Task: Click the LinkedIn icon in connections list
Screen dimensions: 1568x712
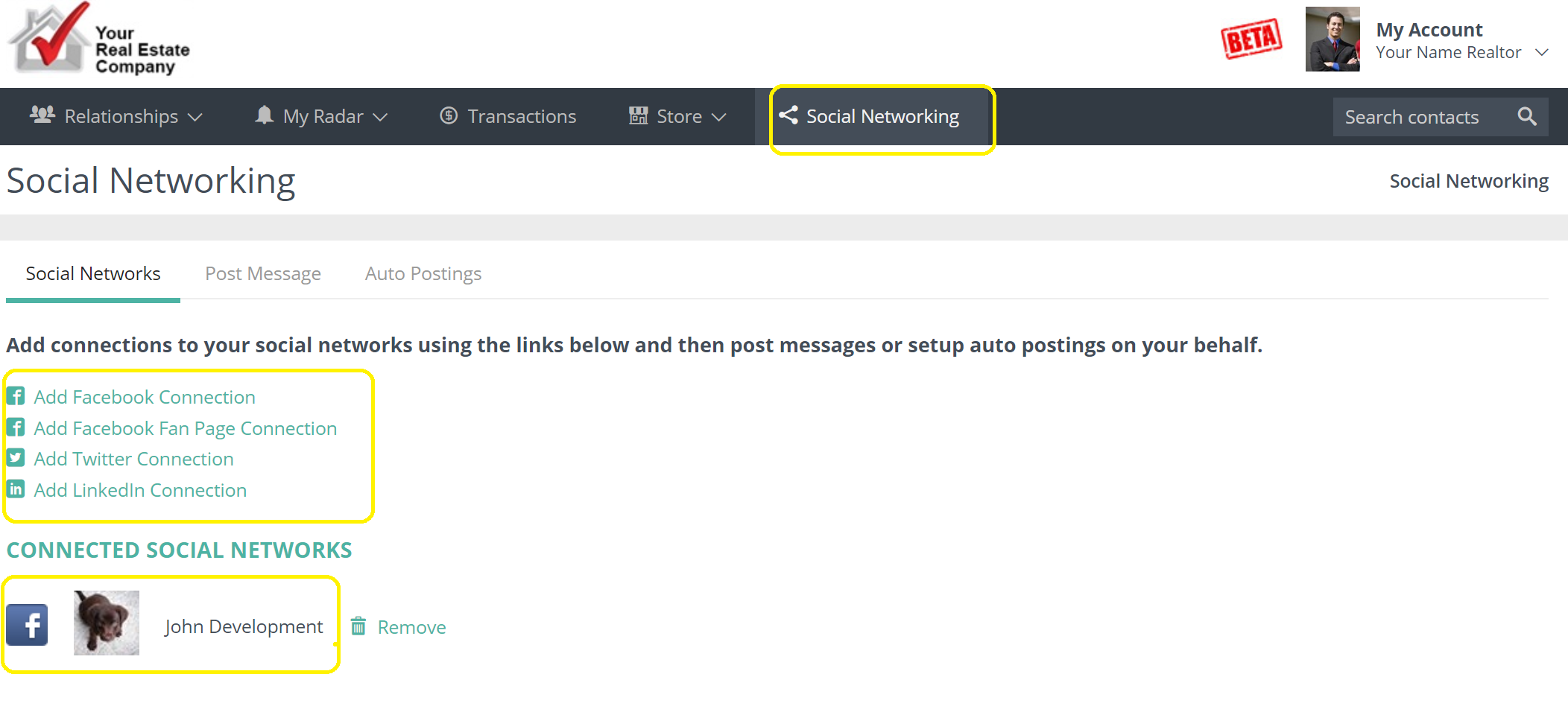Action: click(16, 489)
